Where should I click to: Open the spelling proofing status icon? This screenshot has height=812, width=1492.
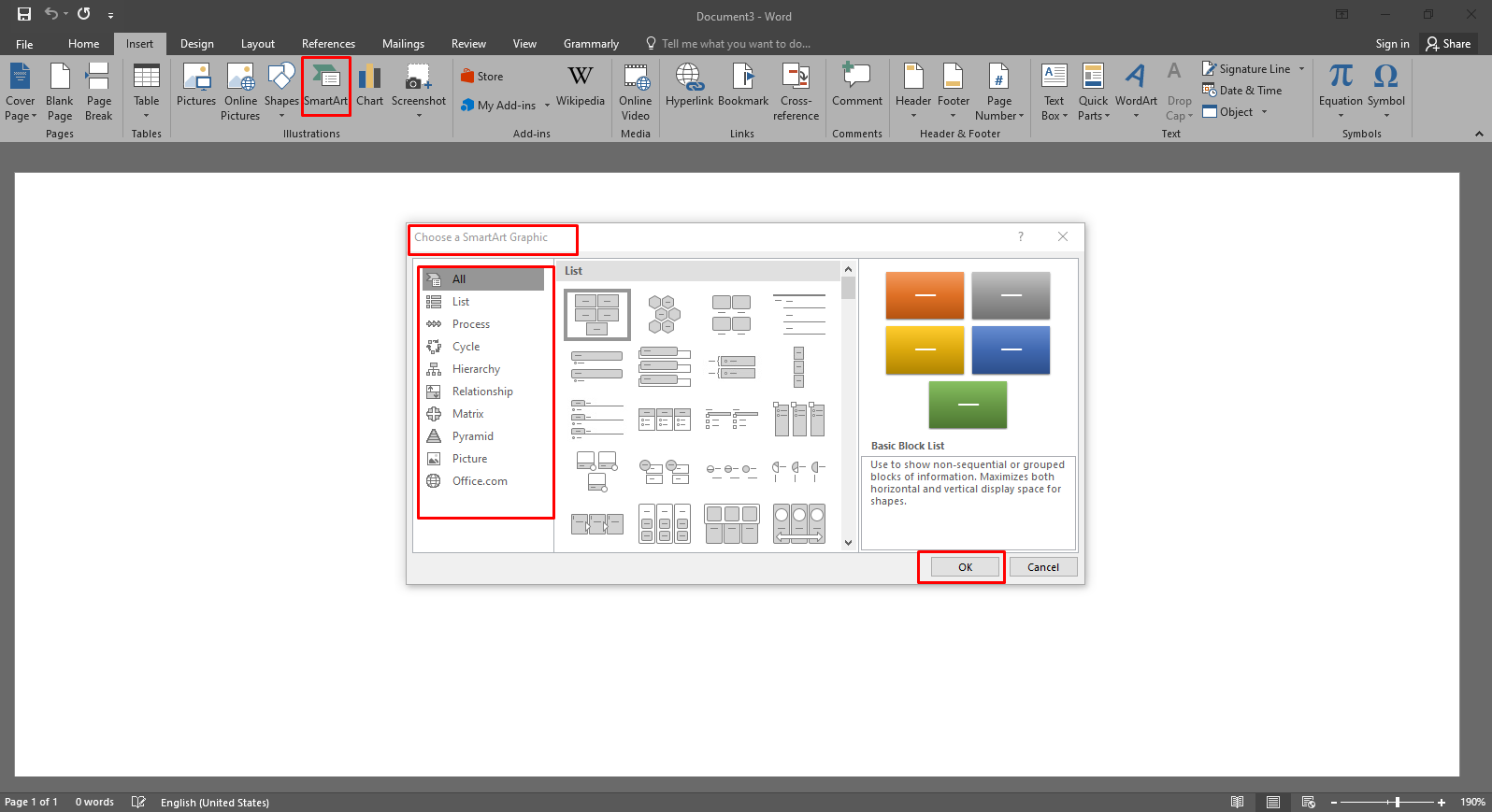tap(138, 802)
